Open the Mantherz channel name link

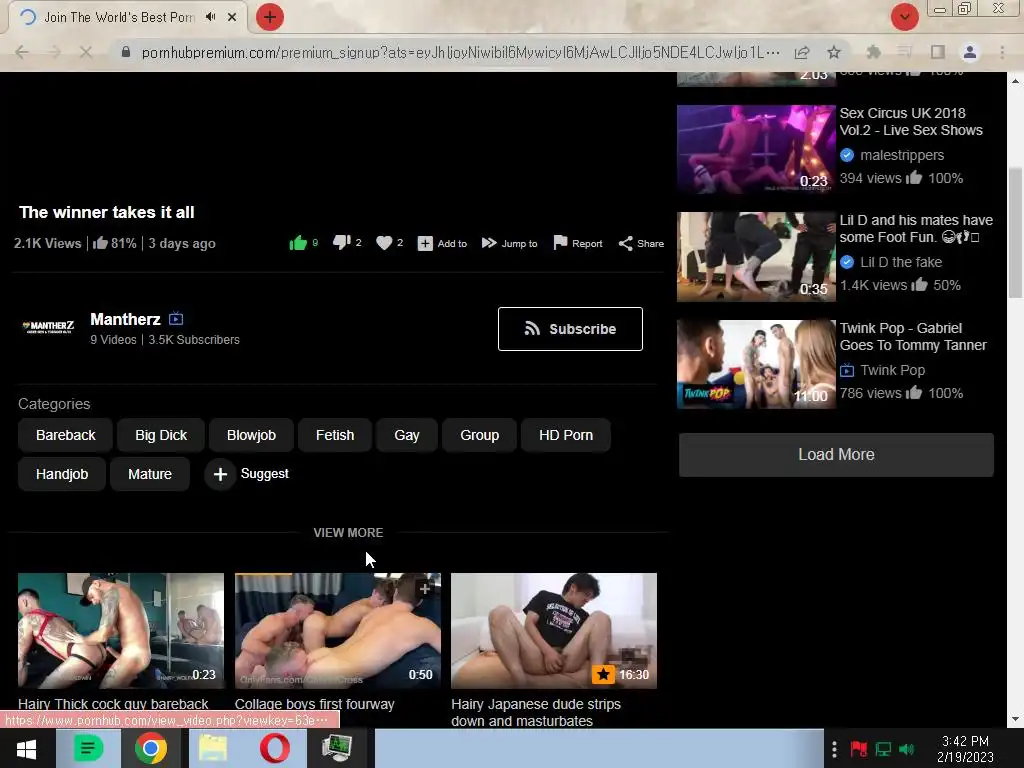click(125, 319)
